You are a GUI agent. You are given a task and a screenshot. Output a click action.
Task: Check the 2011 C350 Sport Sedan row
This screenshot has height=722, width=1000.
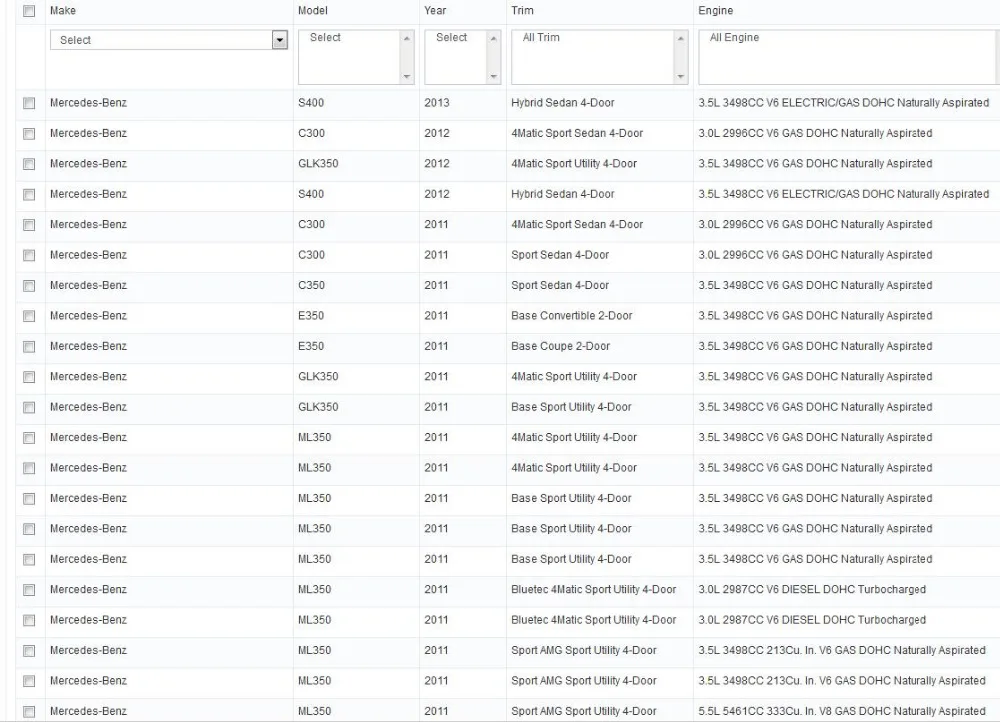coord(29,286)
